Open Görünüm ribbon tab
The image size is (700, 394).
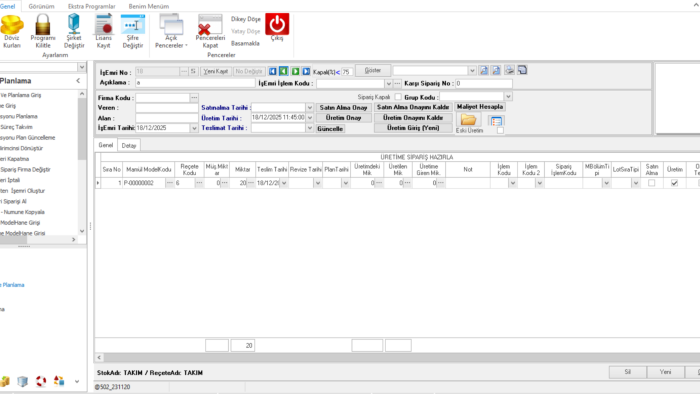click(x=41, y=6)
